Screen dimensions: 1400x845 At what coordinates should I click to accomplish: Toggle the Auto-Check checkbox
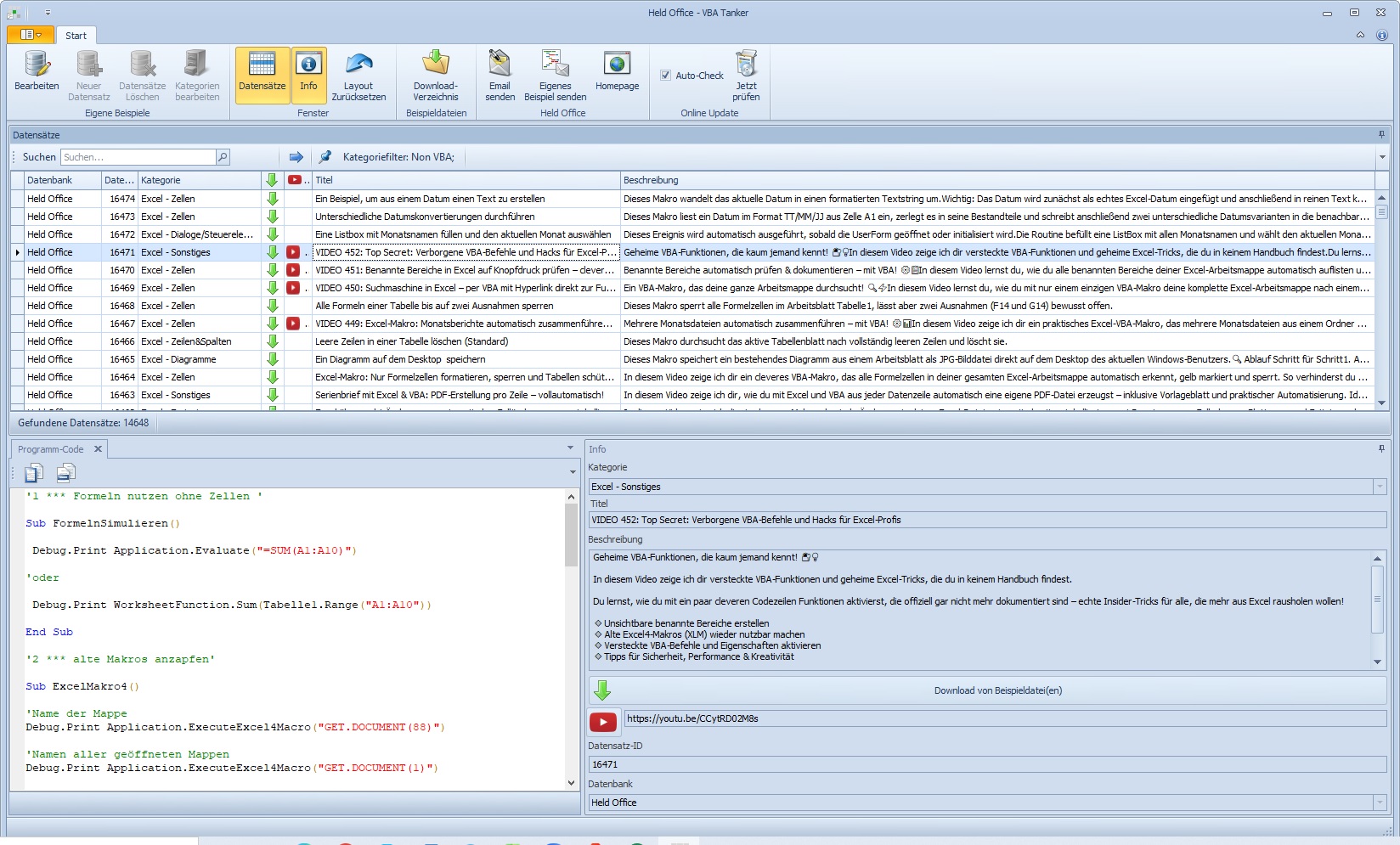click(x=666, y=76)
